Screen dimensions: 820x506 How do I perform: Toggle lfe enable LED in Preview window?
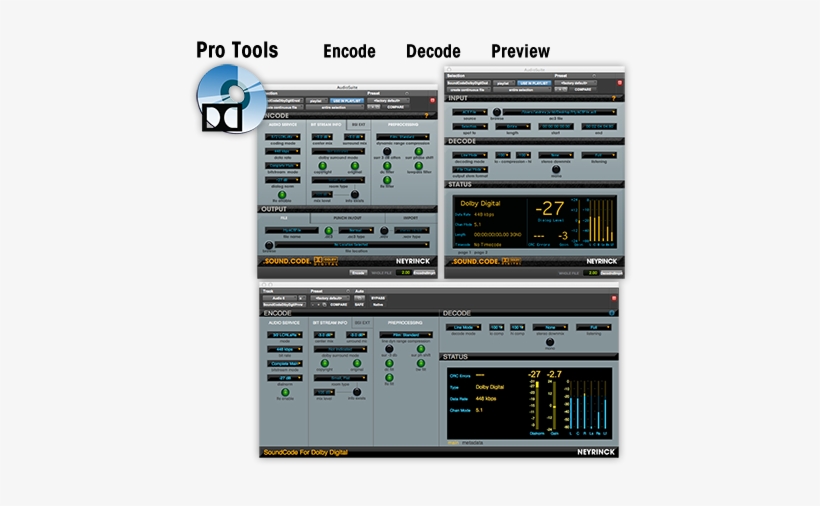pyautogui.click(x=285, y=392)
